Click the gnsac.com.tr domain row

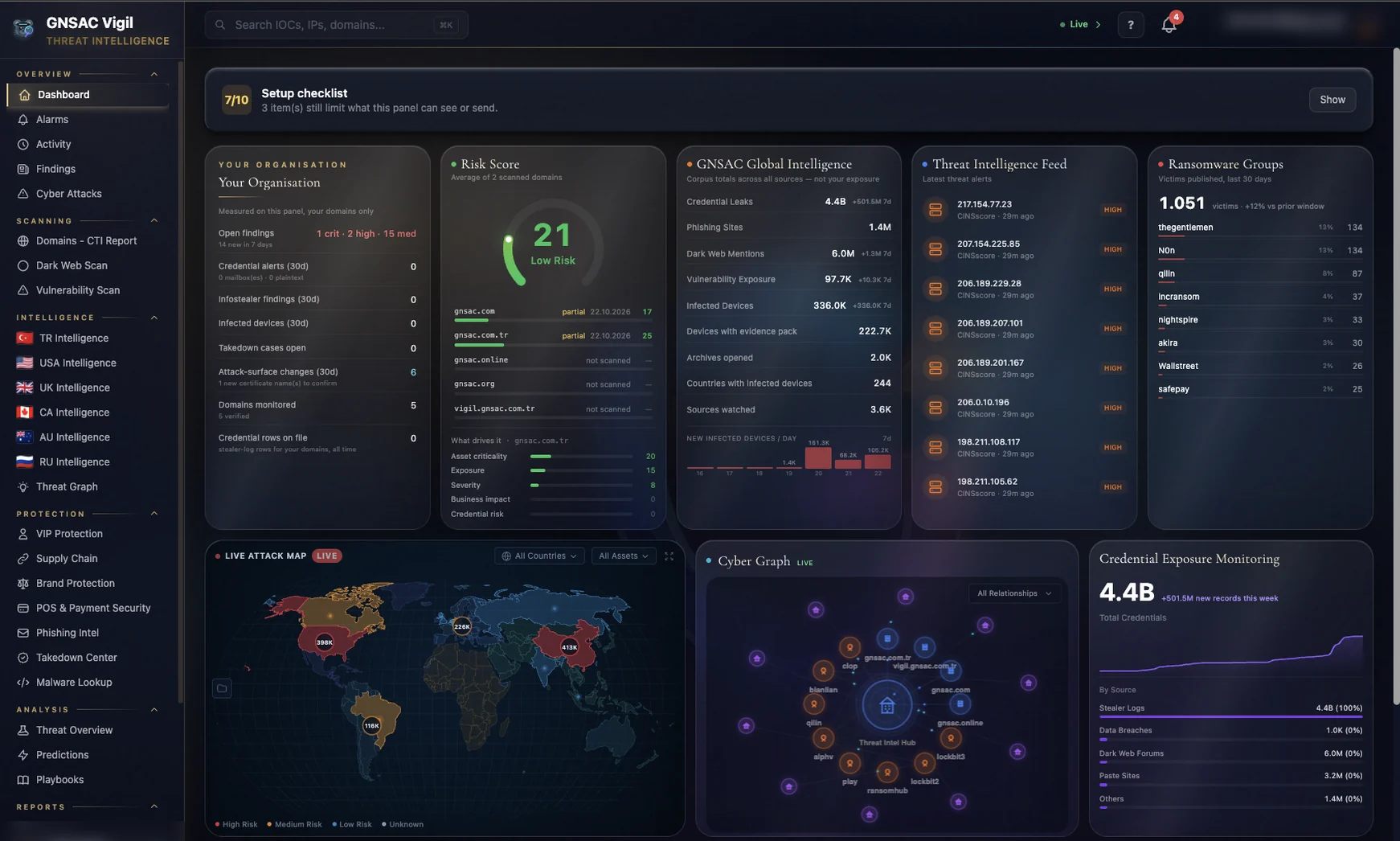553,338
